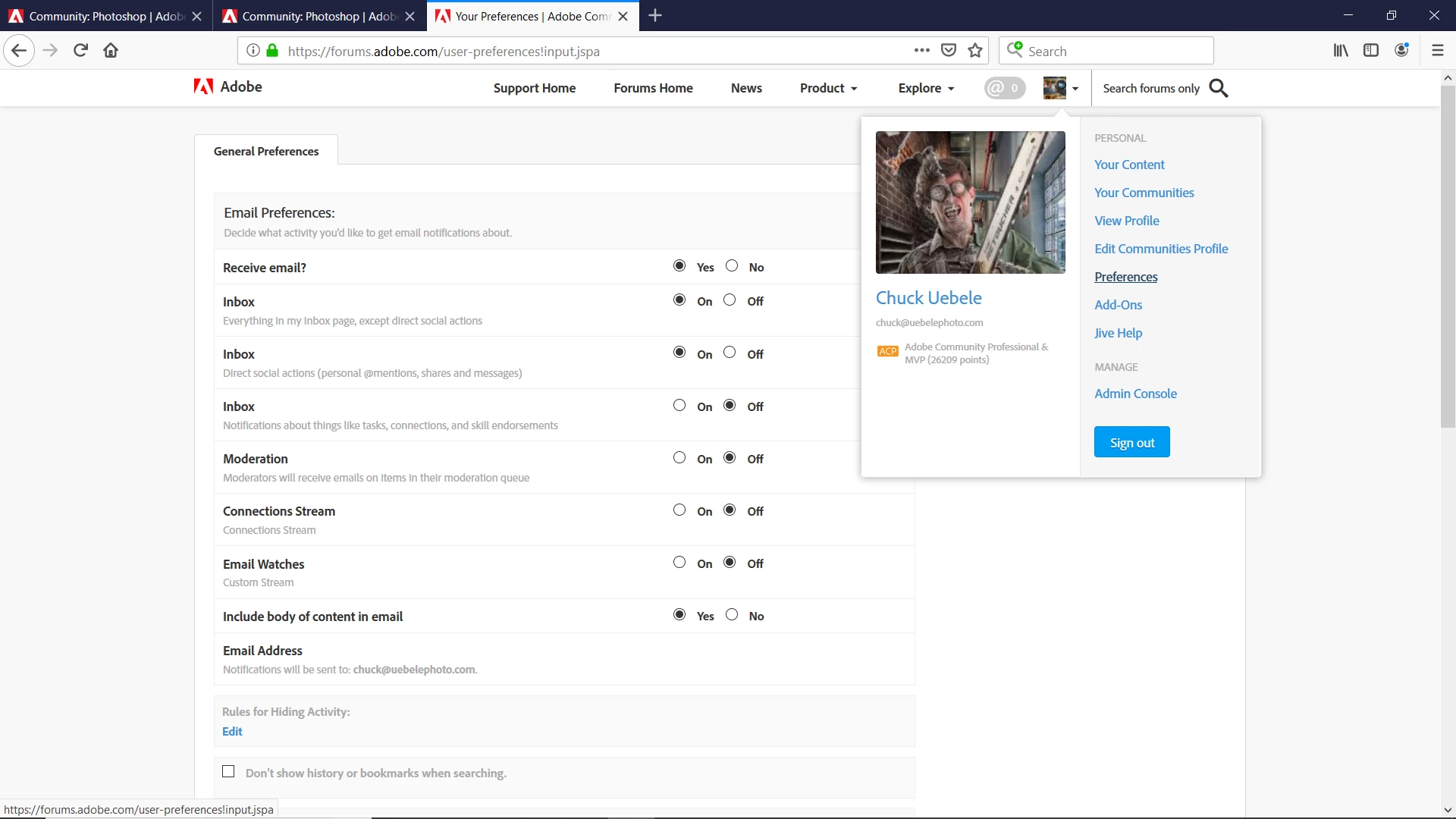Set Receive email to No
1456x819 pixels.
(732, 266)
